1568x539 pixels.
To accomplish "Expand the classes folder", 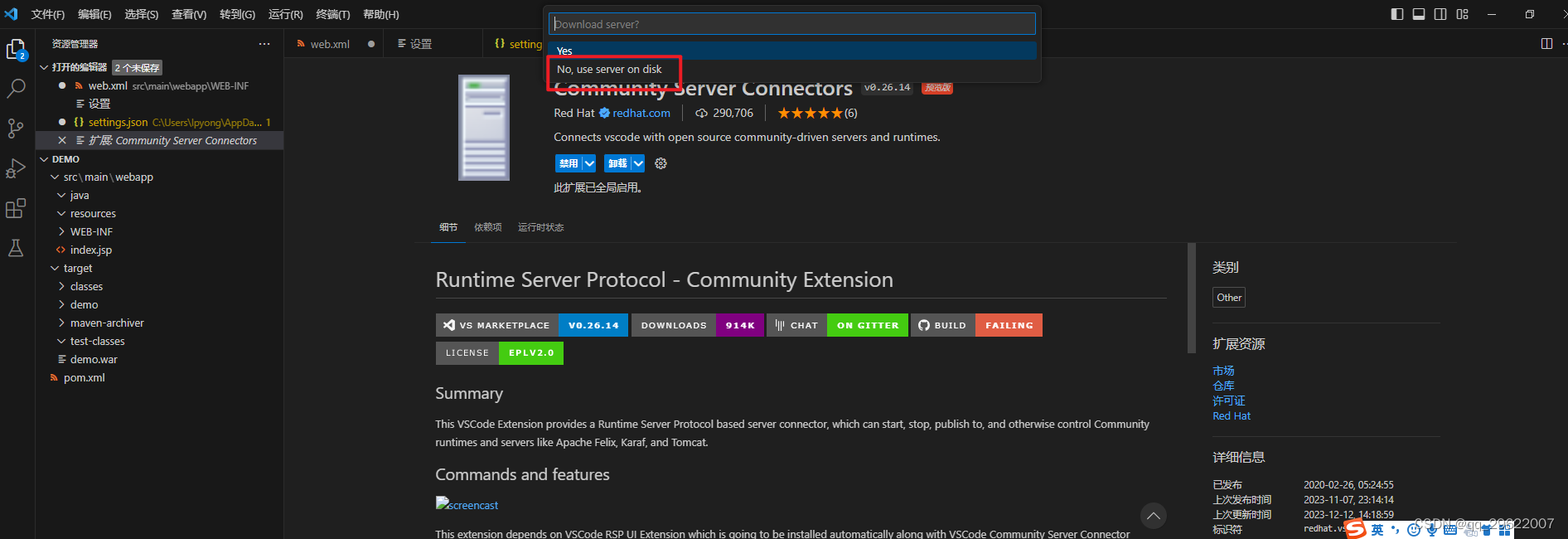I will 61,286.
